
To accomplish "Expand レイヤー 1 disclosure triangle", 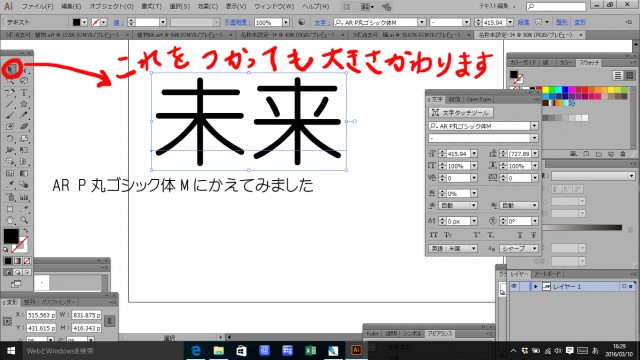I will point(536,287).
